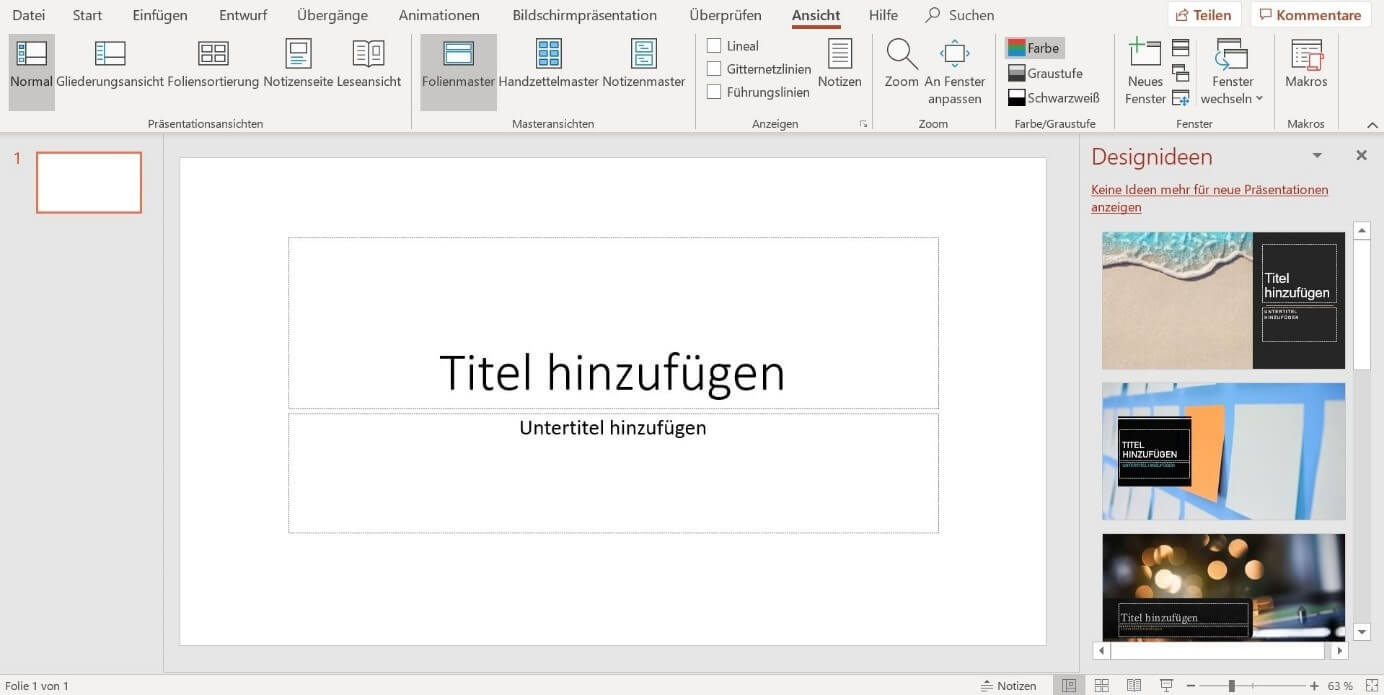Select the Farbe color mode
Viewport: 1384px width, 695px height.
pos(1034,48)
